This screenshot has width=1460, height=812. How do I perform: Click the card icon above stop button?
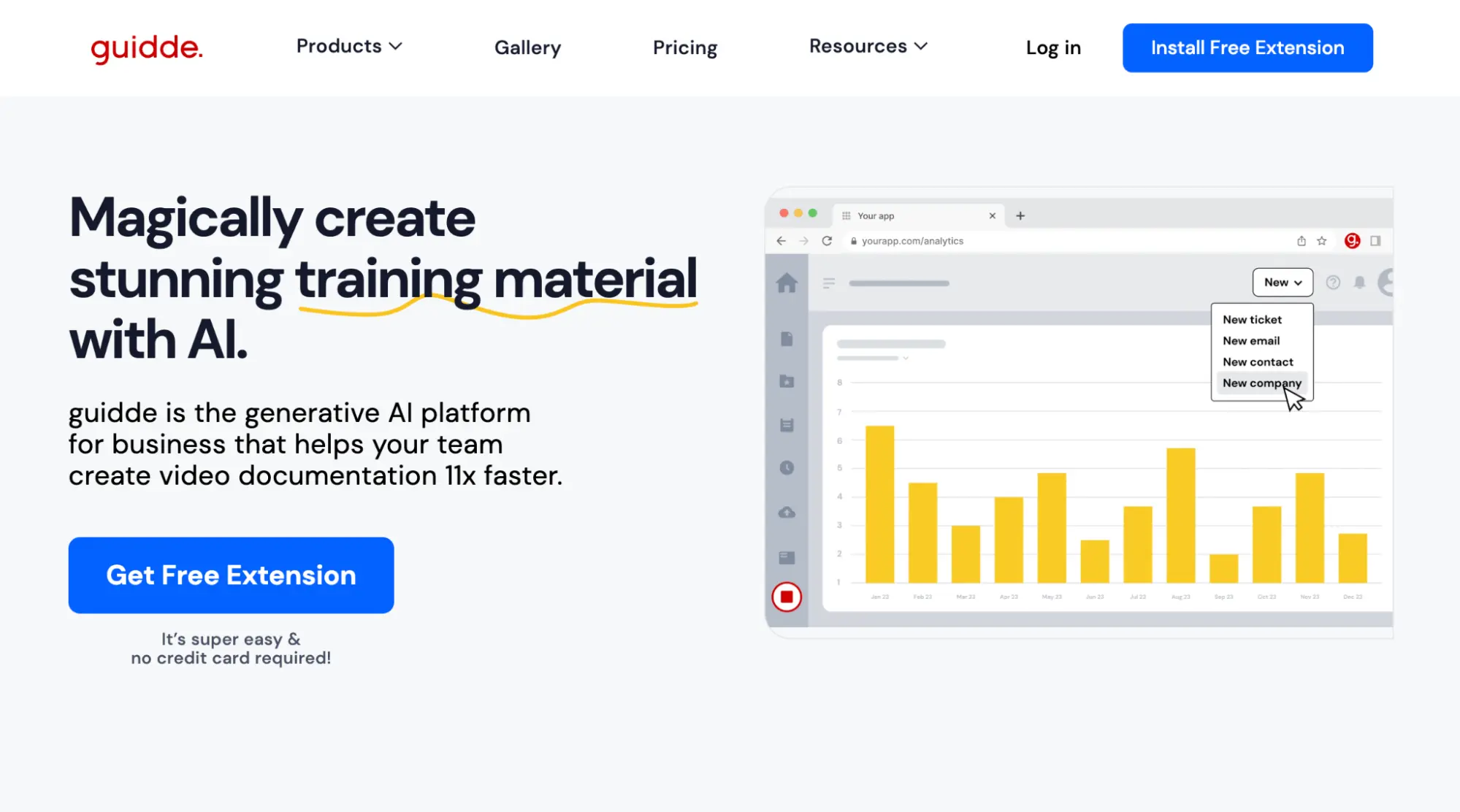(787, 558)
